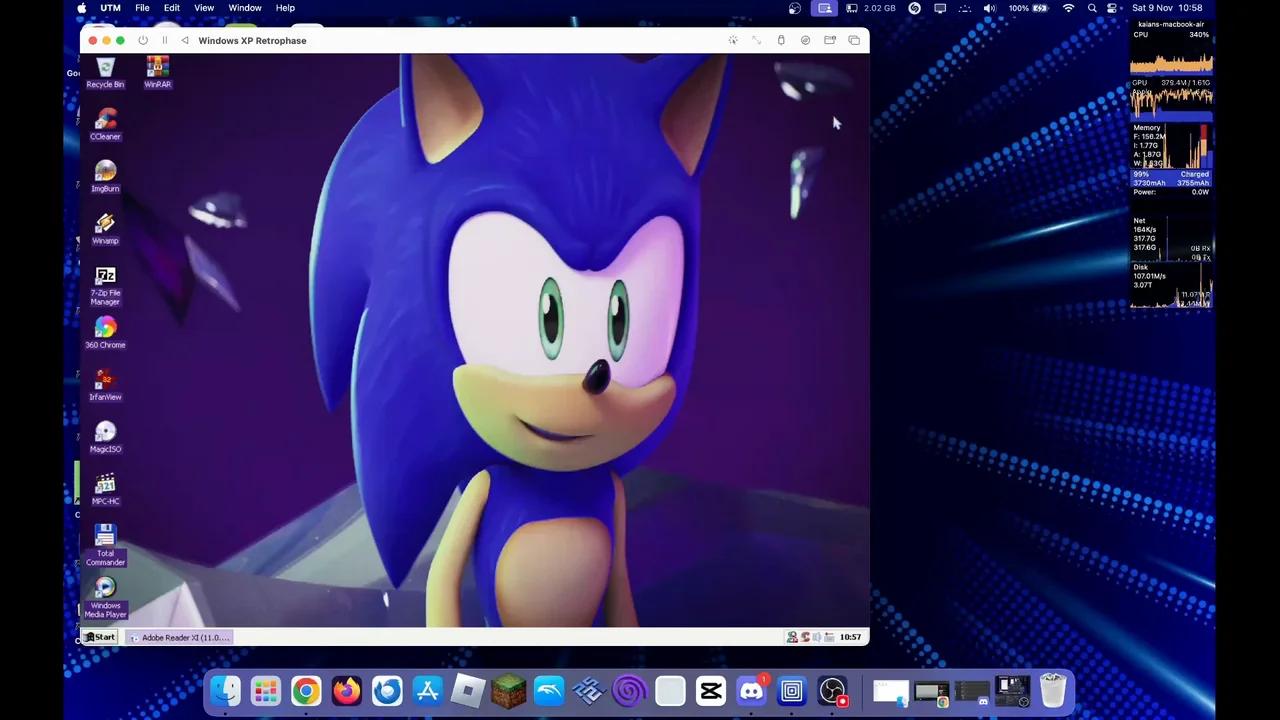Open the IrfanView desktop shortcut
The width and height of the screenshot is (1280, 720).
click(105, 383)
